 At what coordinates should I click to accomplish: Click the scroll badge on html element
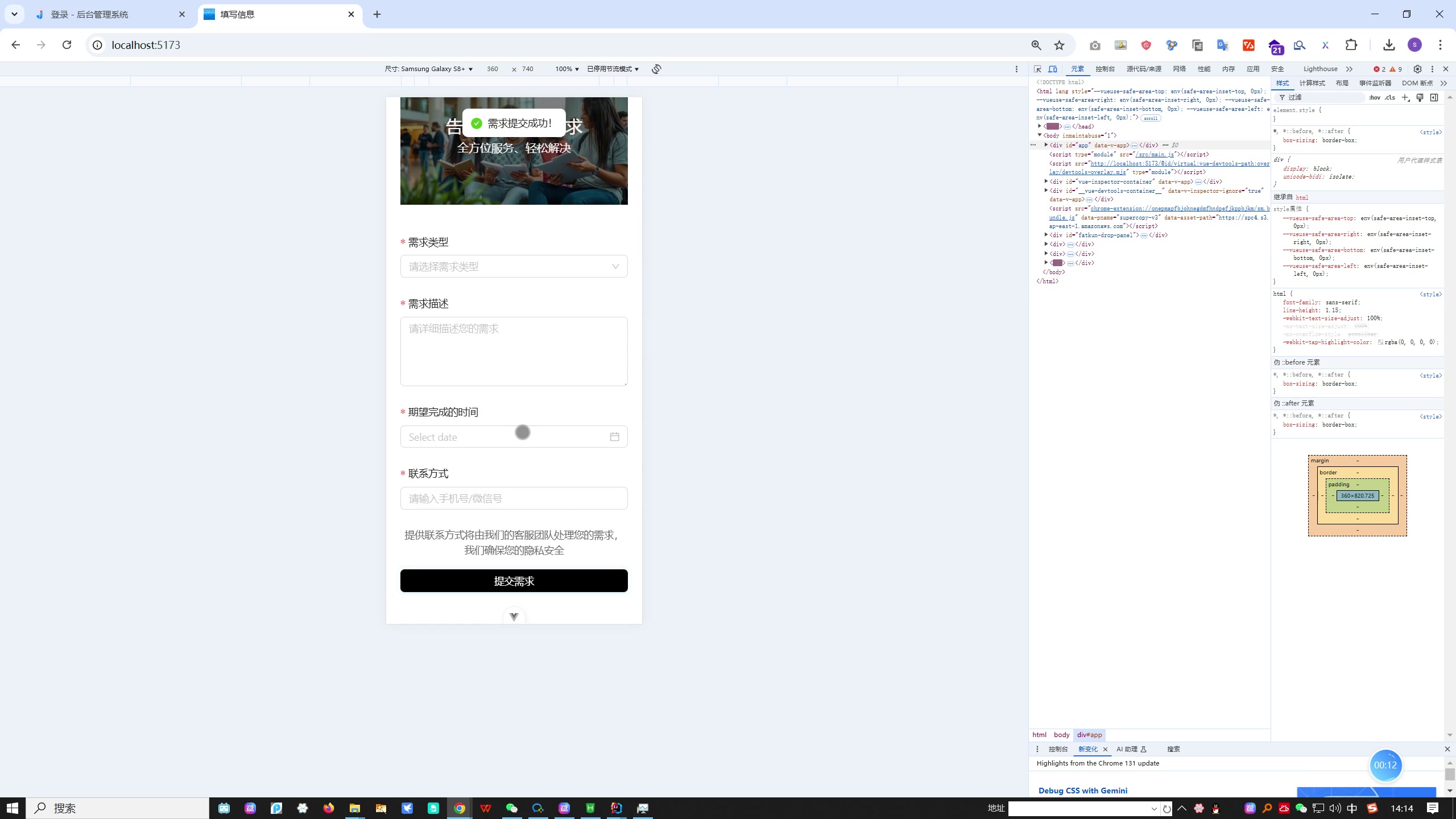coord(1151,118)
